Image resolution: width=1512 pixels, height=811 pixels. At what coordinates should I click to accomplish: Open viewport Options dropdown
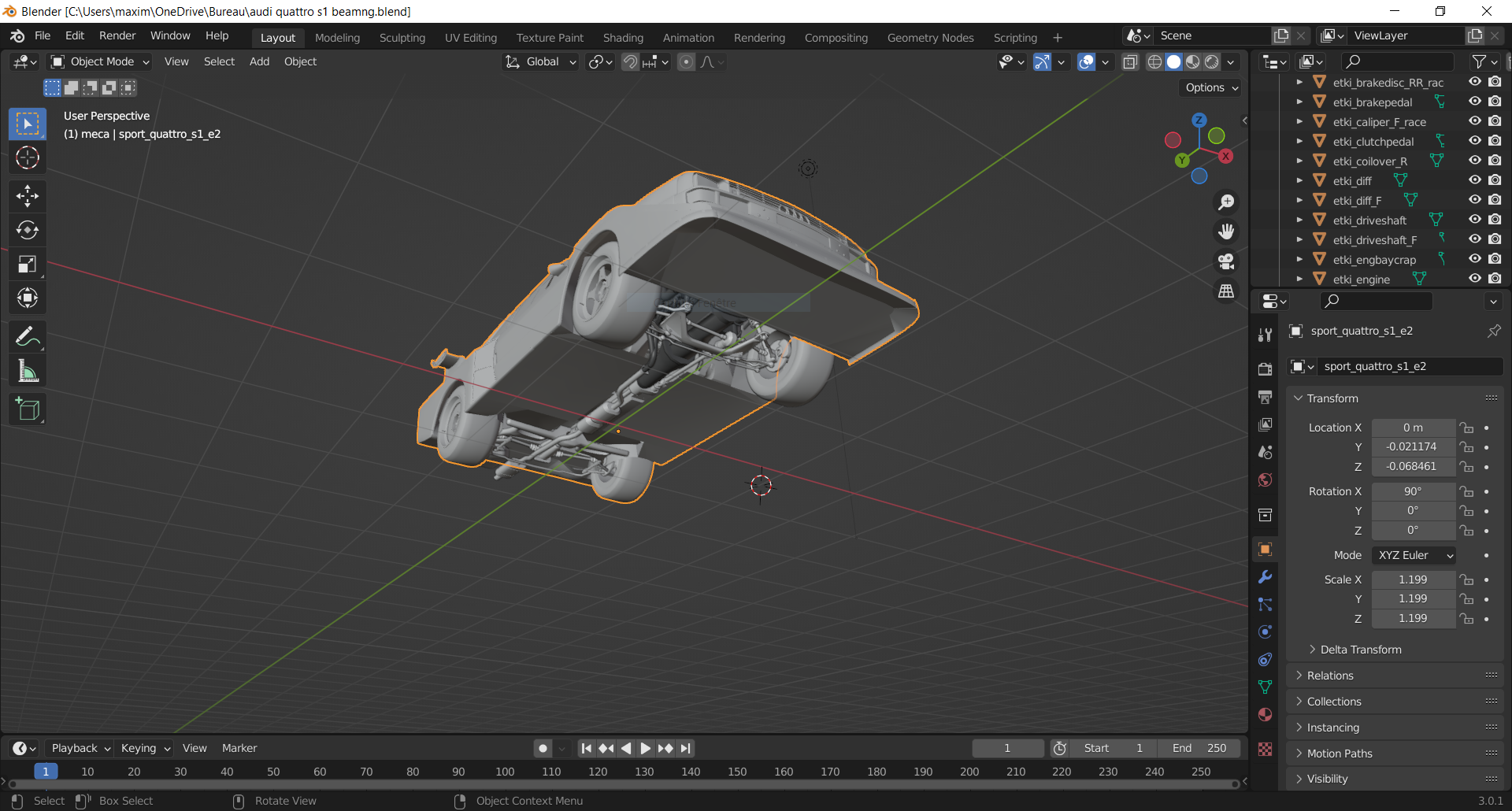click(x=1211, y=87)
